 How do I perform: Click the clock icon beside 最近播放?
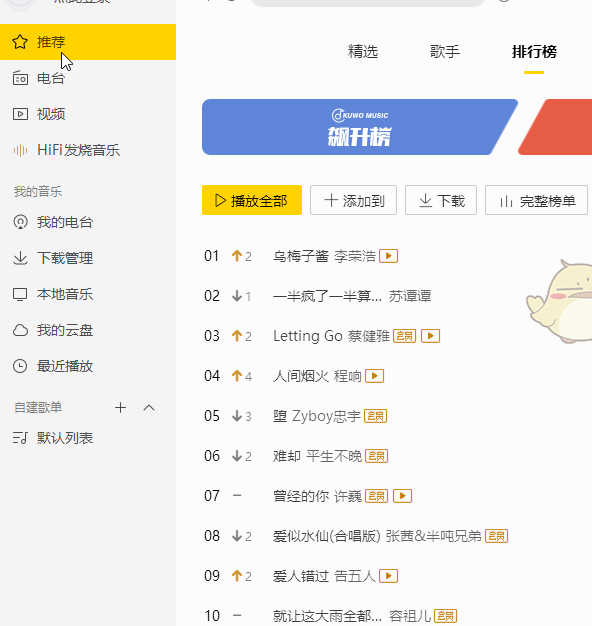[x=20, y=366]
